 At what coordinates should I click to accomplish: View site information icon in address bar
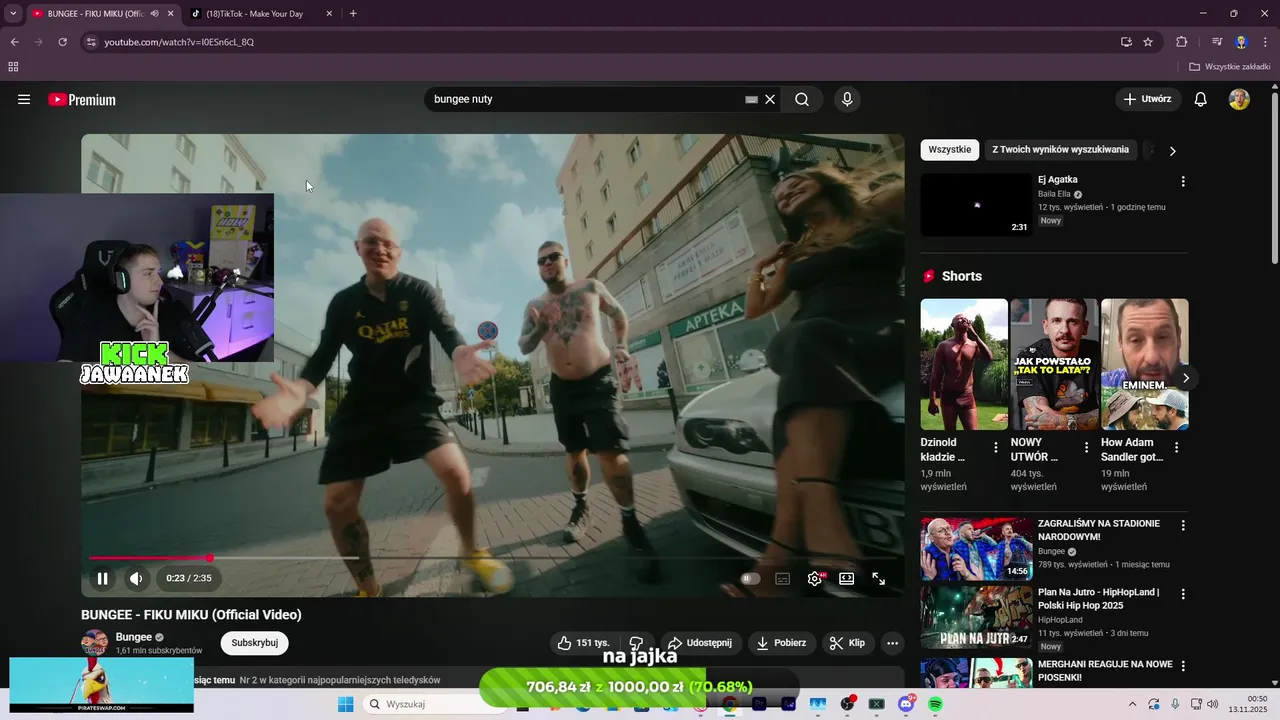(91, 42)
